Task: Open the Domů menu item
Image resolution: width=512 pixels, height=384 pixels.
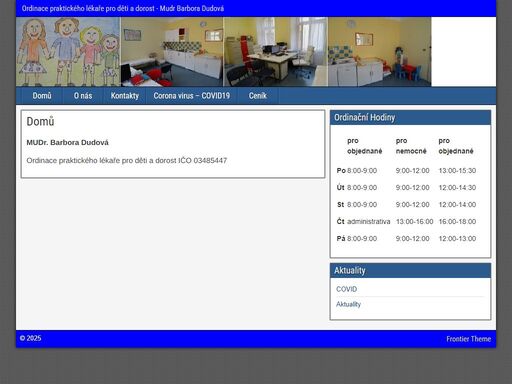Action: coord(42,96)
